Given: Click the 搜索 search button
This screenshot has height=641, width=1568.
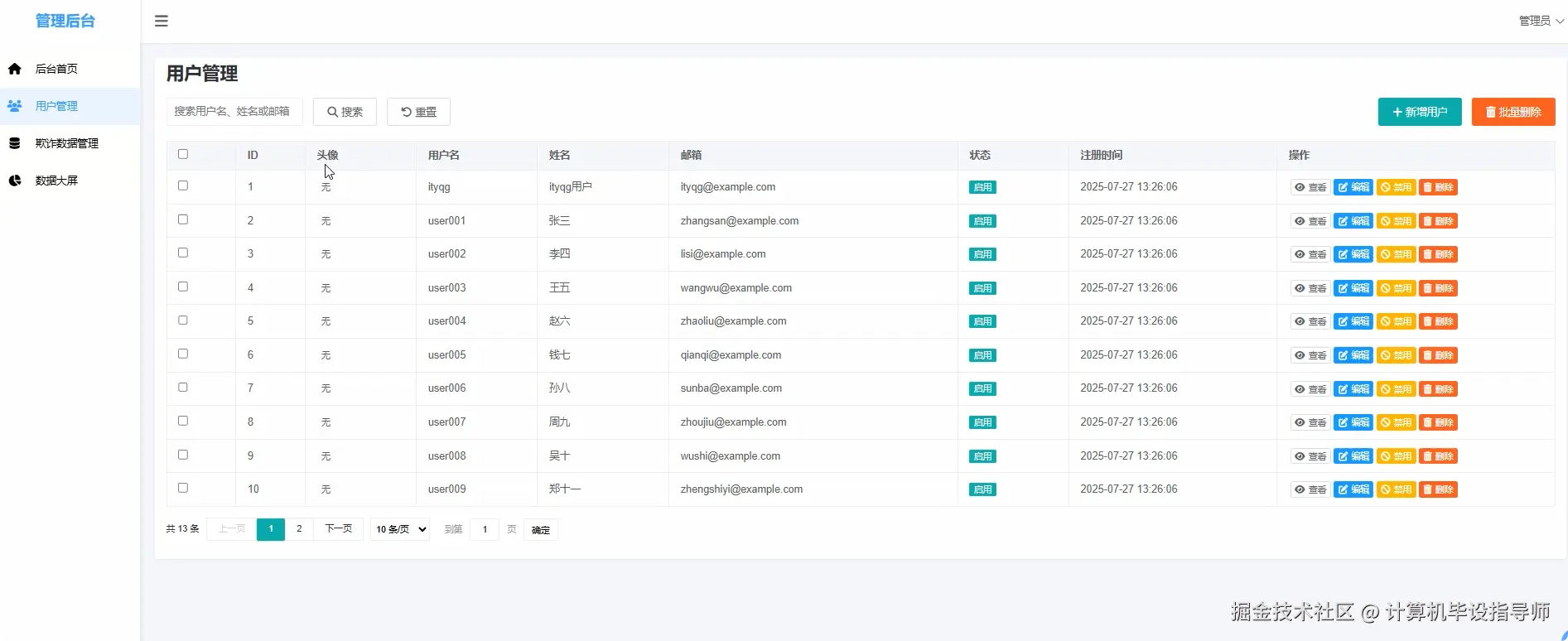Looking at the screenshot, I should pos(345,112).
